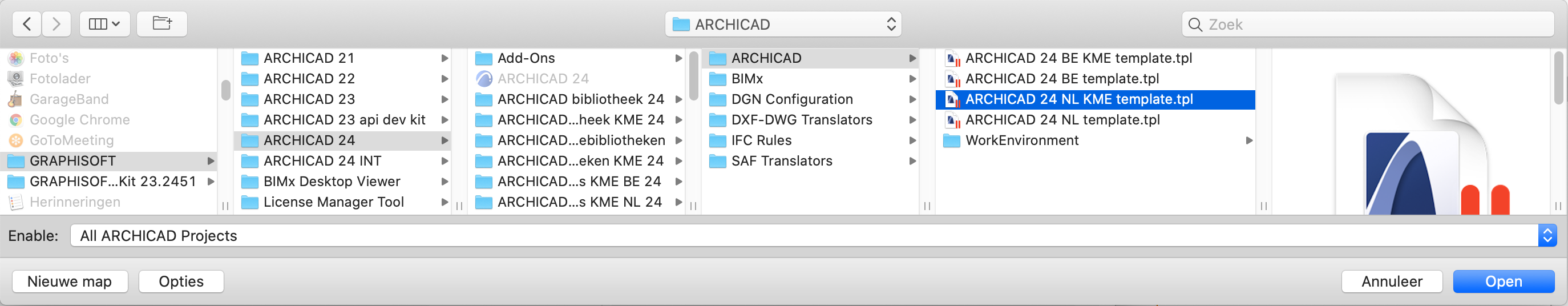
Task: Open the column view mode selector
Action: click(x=104, y=24)
